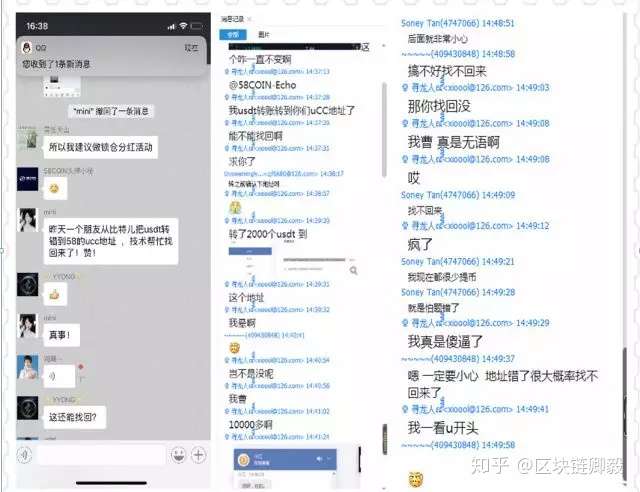Tap the plus icon for more attachments
Viewport: 640px width, 492px height.
point(199,455)
